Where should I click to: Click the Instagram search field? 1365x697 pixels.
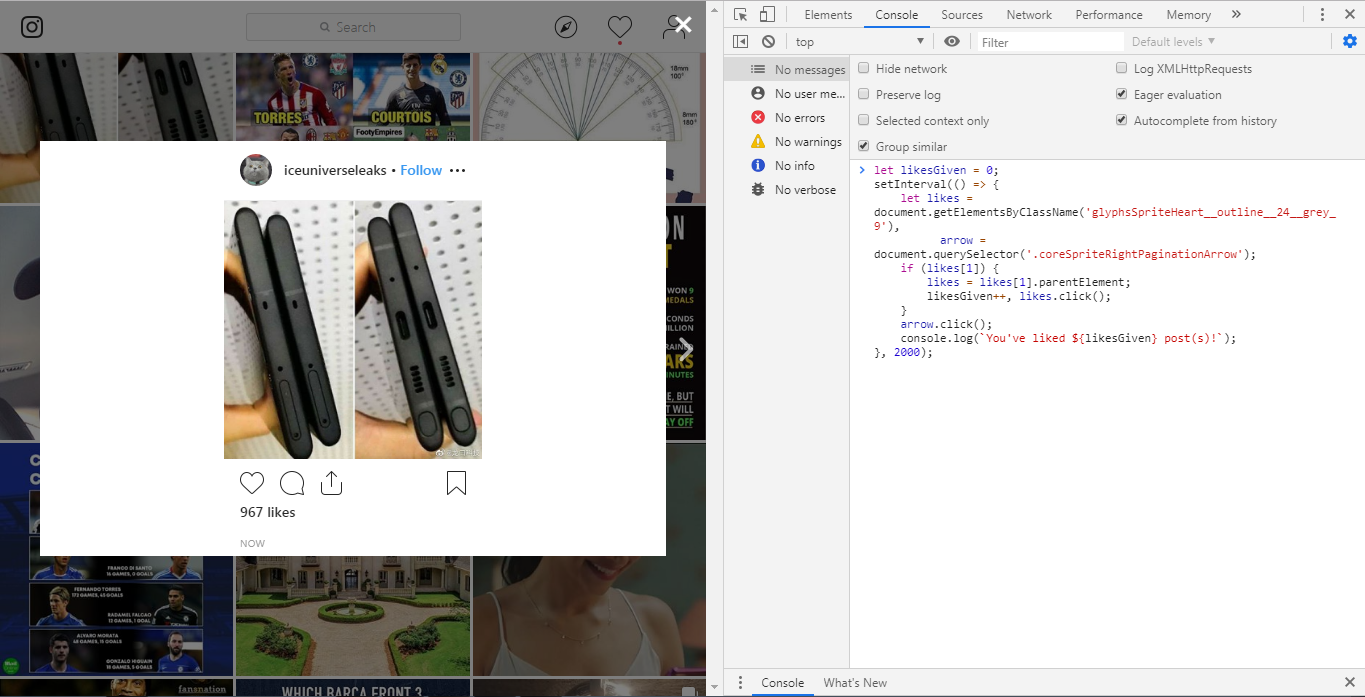[x=353, y=27]
